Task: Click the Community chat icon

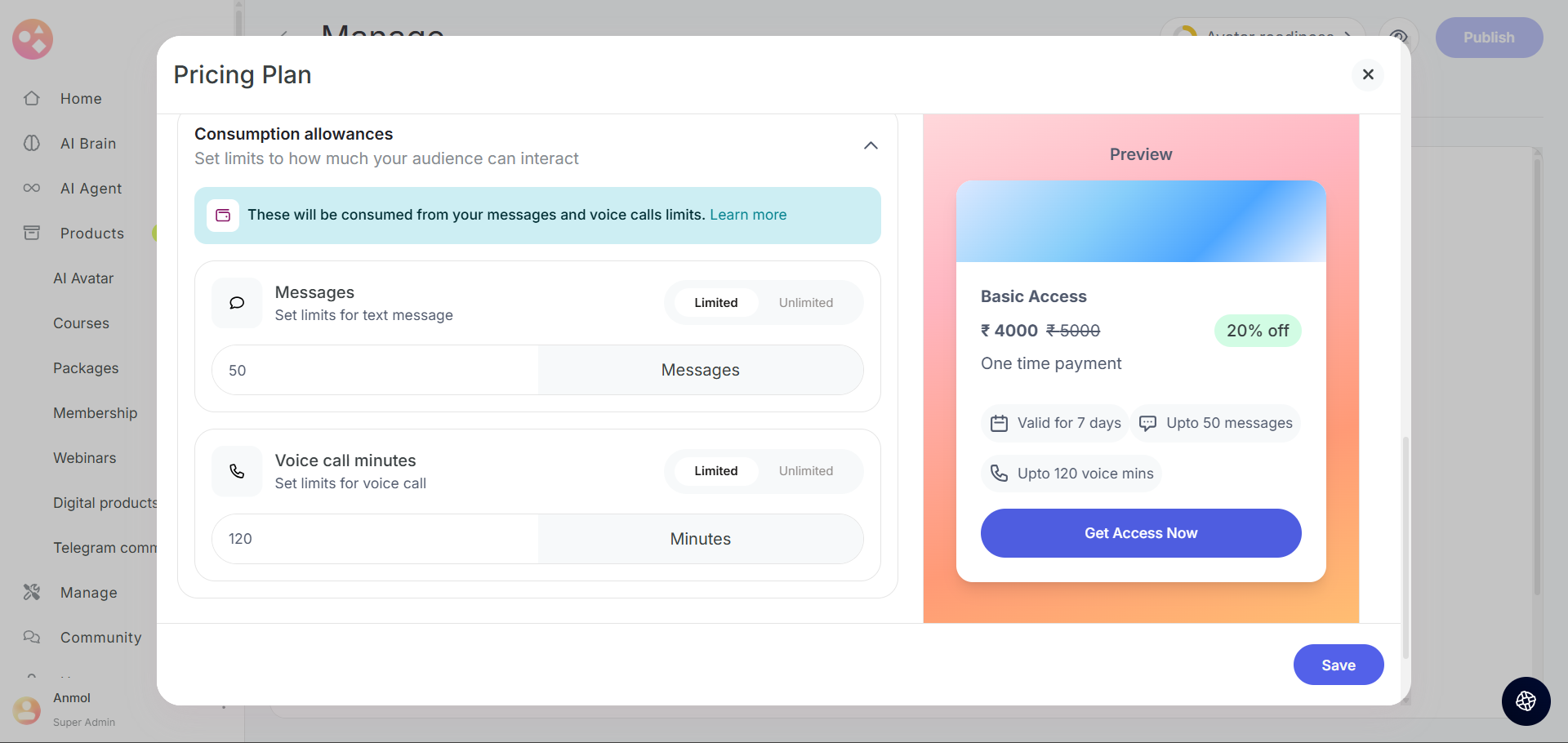Action: (32, 637)
